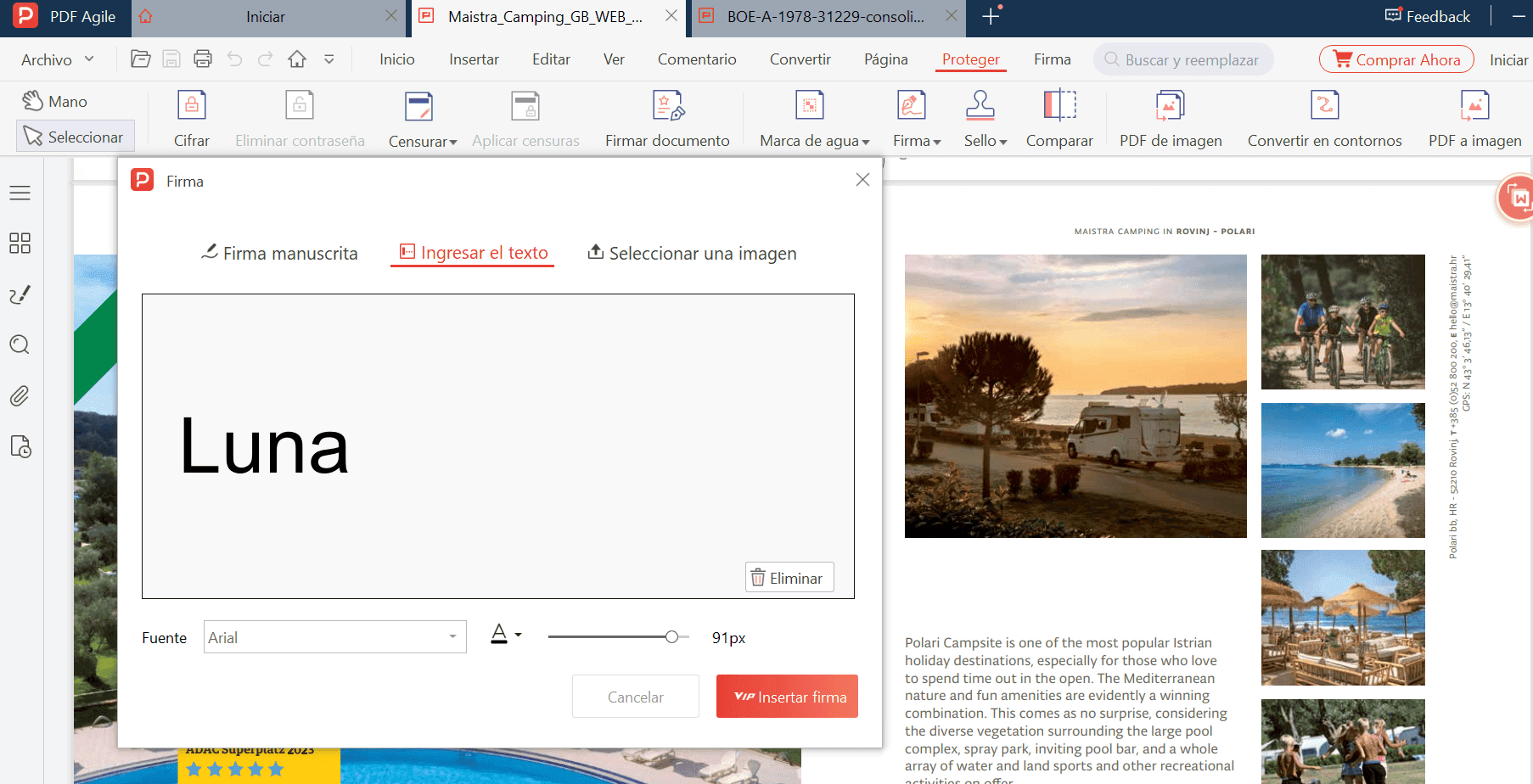Open the search tool in the left sidebar
This screenshot has width=1533, height=784.
coord(20,345)
